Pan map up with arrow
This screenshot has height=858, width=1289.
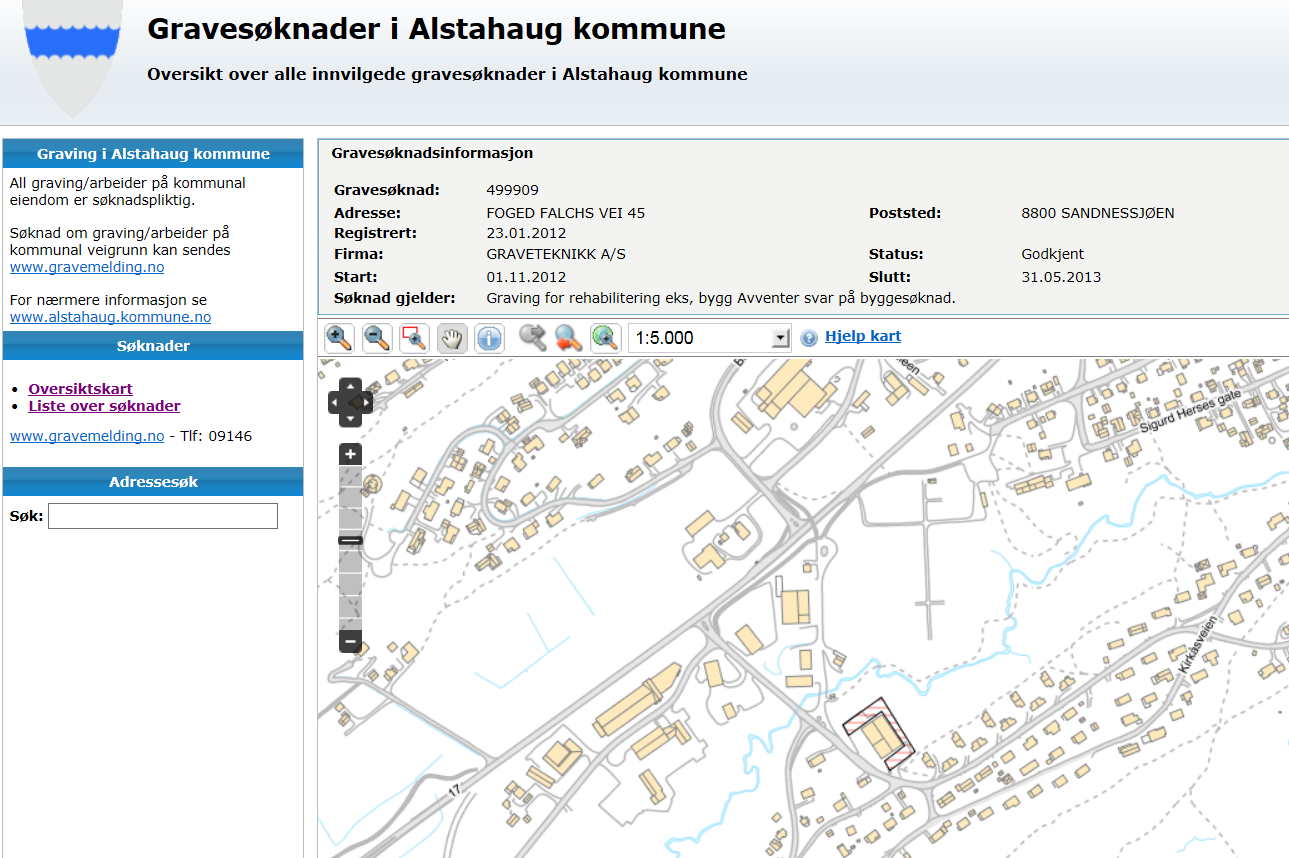351,386
